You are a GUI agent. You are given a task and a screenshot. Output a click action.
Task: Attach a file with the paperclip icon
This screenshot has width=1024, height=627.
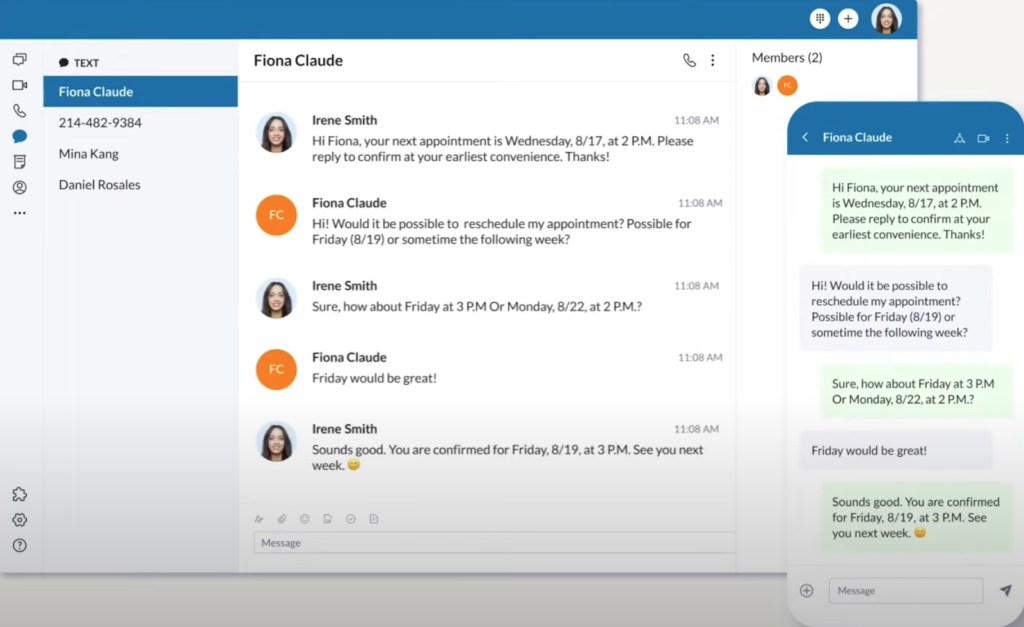point(281,519)
